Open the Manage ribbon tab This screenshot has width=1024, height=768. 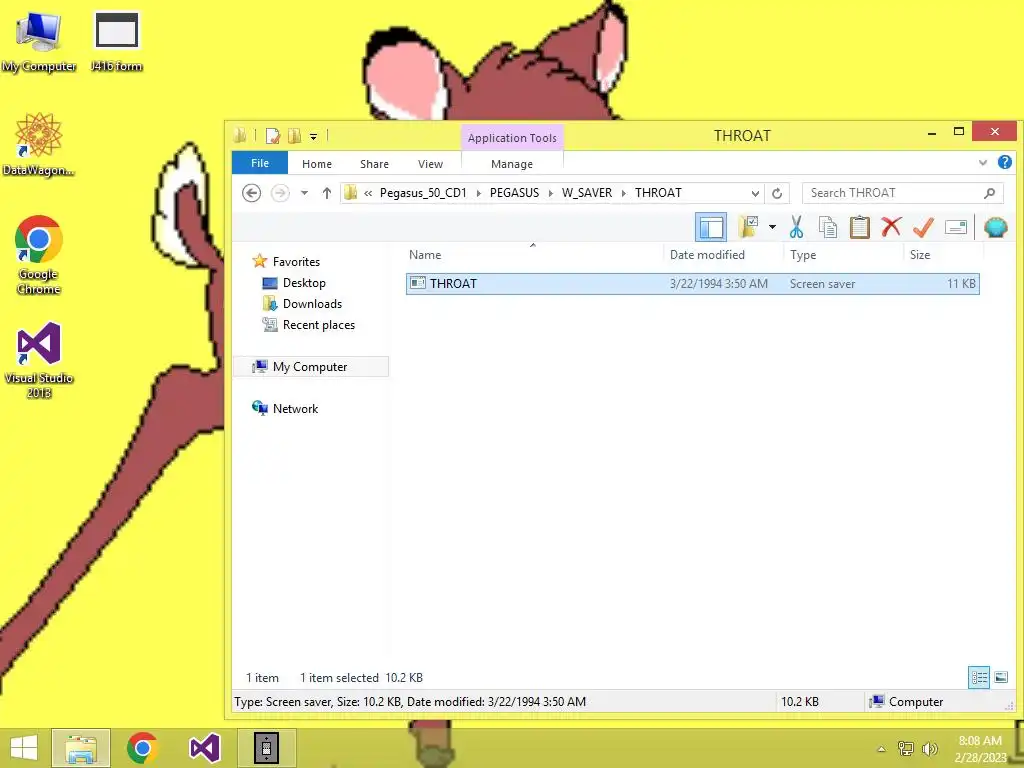click(512, 164)
